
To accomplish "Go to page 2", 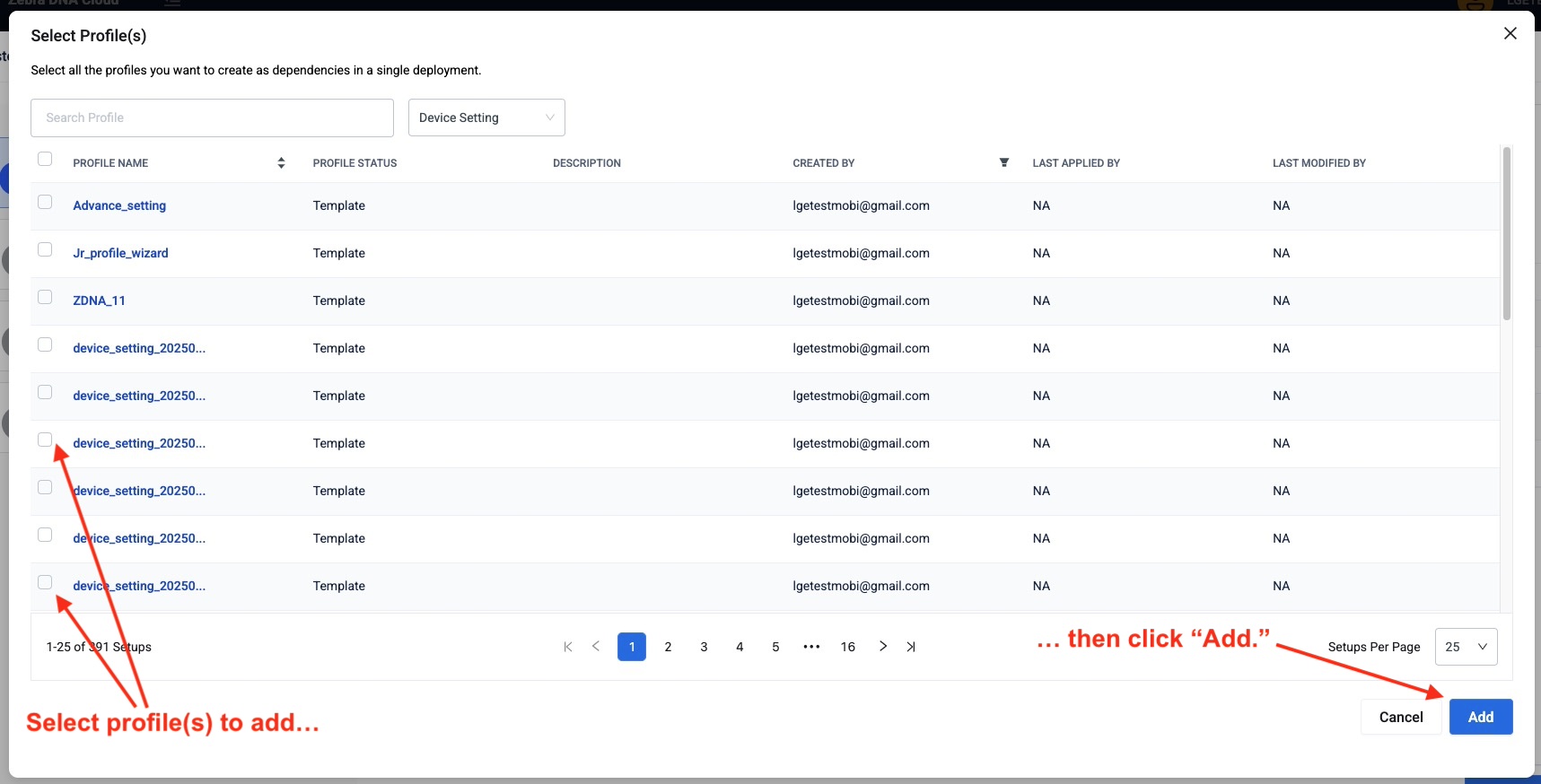I will pyautogui.click(x=668, y=647).
